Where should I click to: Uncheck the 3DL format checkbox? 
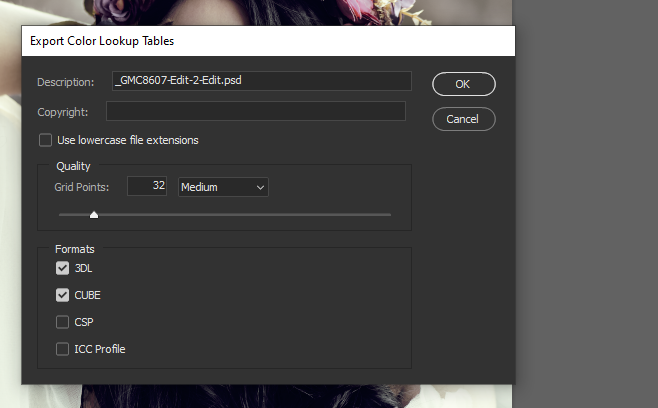click(x=63, y=268)
